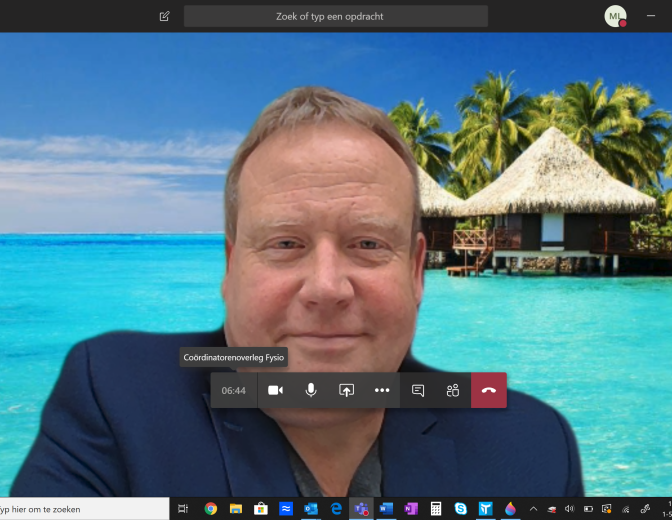This screenshot has height=520, width=672.
Task: Select the Teams taskbar icon
Action: click(x=361, y=509)
